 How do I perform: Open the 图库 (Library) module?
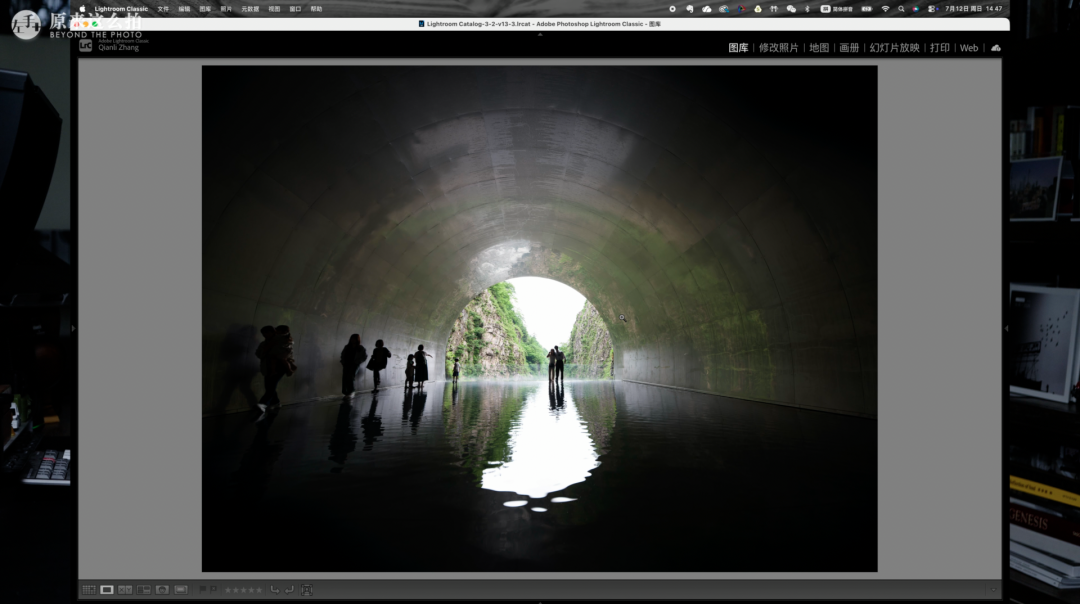[738, 48]
